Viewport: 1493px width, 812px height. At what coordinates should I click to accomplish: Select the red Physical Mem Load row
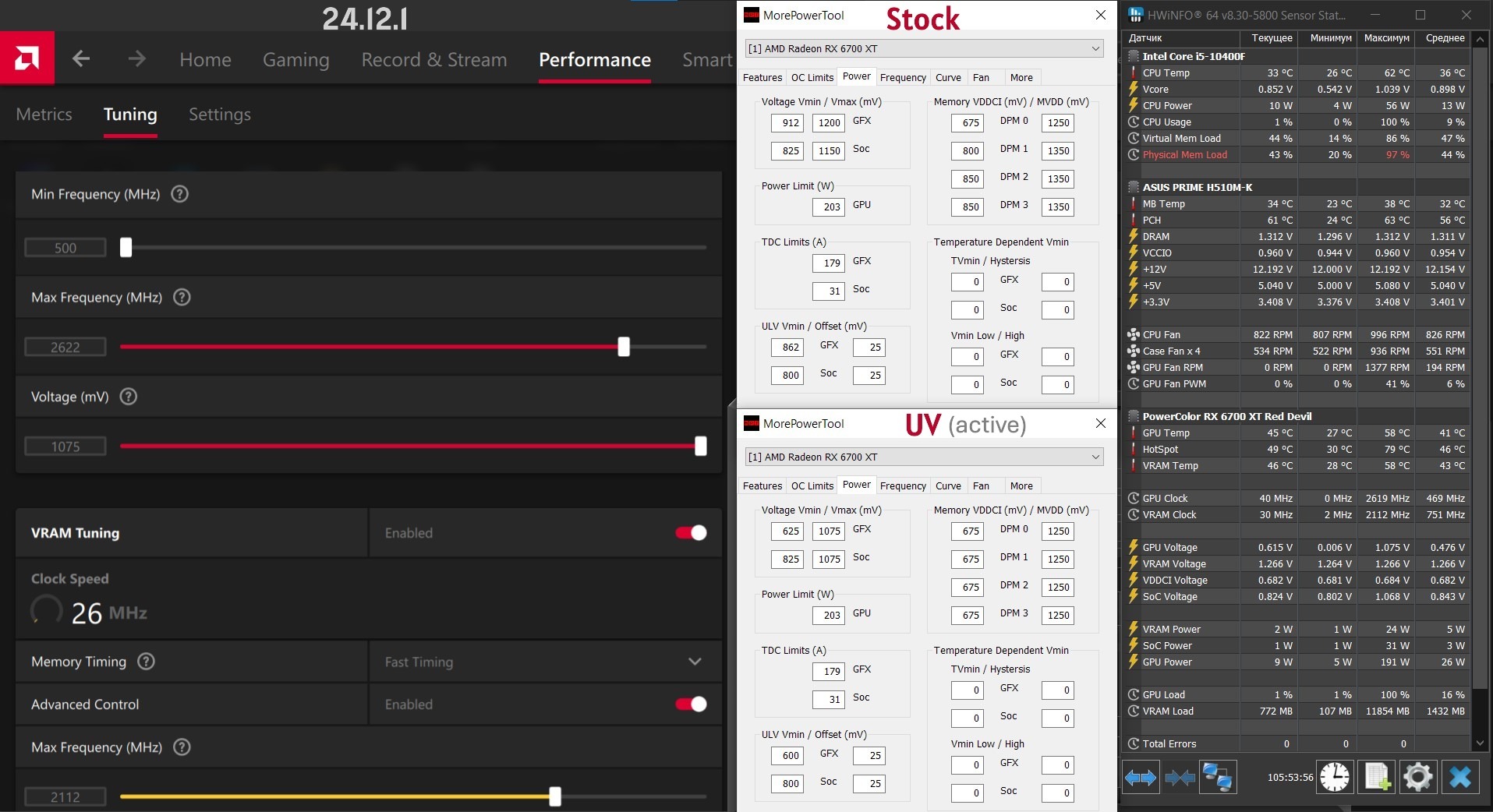(1298, 154)
